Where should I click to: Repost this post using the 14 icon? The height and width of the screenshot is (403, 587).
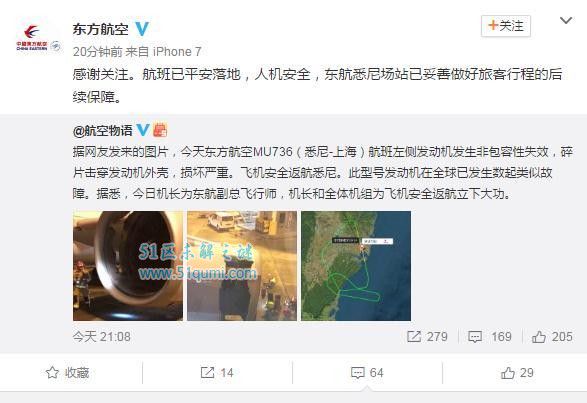pyautogui.click(x=207, y=373)
